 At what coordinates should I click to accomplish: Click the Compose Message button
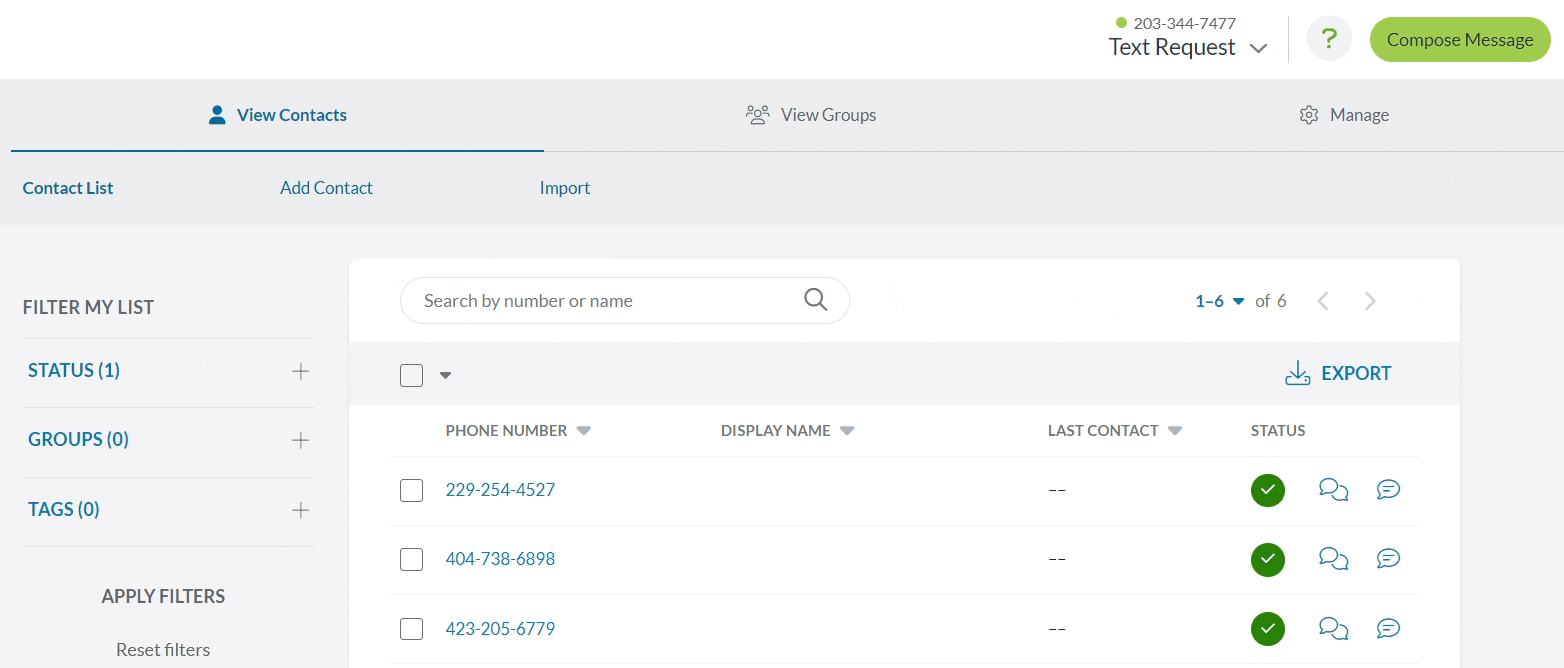click(x=1459, y=39)
